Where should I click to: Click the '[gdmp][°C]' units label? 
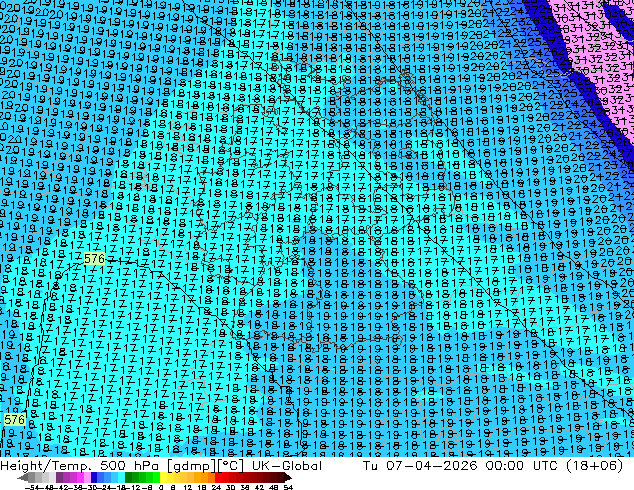pos(206,466)
